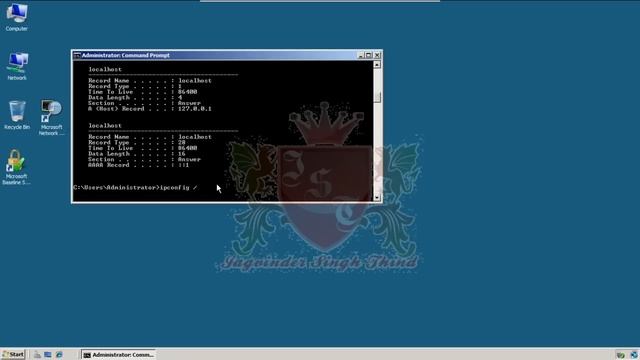Select the Network desktop icon

(17, 66)
